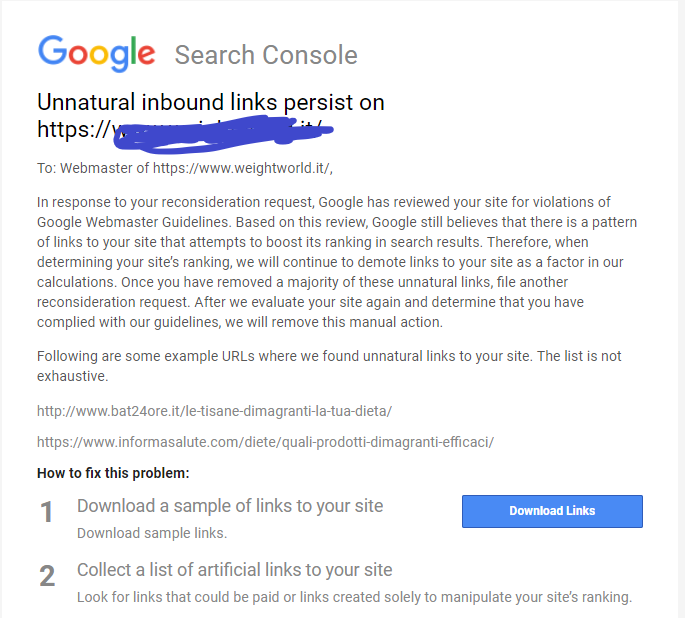Click the step number 1 marker

click(47, 513)
